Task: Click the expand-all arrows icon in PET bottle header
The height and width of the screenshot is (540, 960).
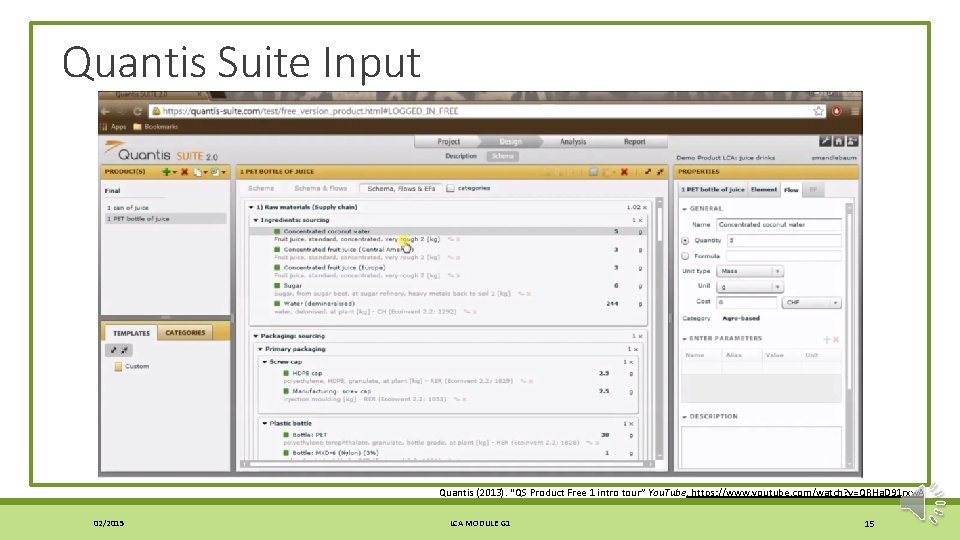Action: [648, 172]
